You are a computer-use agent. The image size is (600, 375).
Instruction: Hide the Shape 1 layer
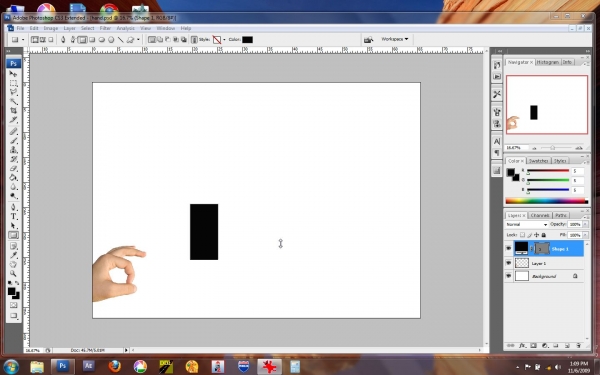click(x=509, y=248)
